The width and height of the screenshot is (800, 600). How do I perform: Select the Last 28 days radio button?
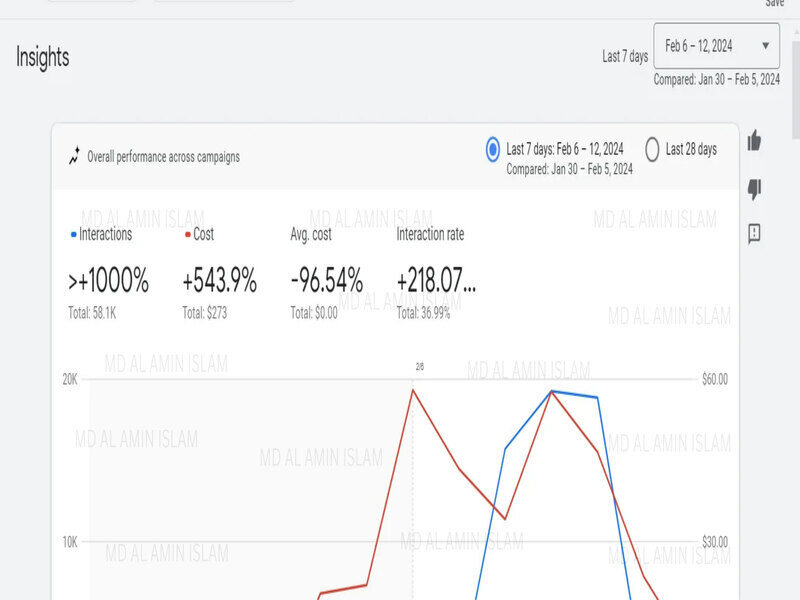[x=652, y=149]
